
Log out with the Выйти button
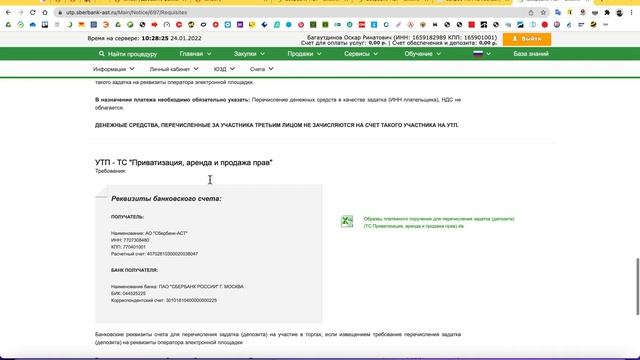tap(527, 39)
